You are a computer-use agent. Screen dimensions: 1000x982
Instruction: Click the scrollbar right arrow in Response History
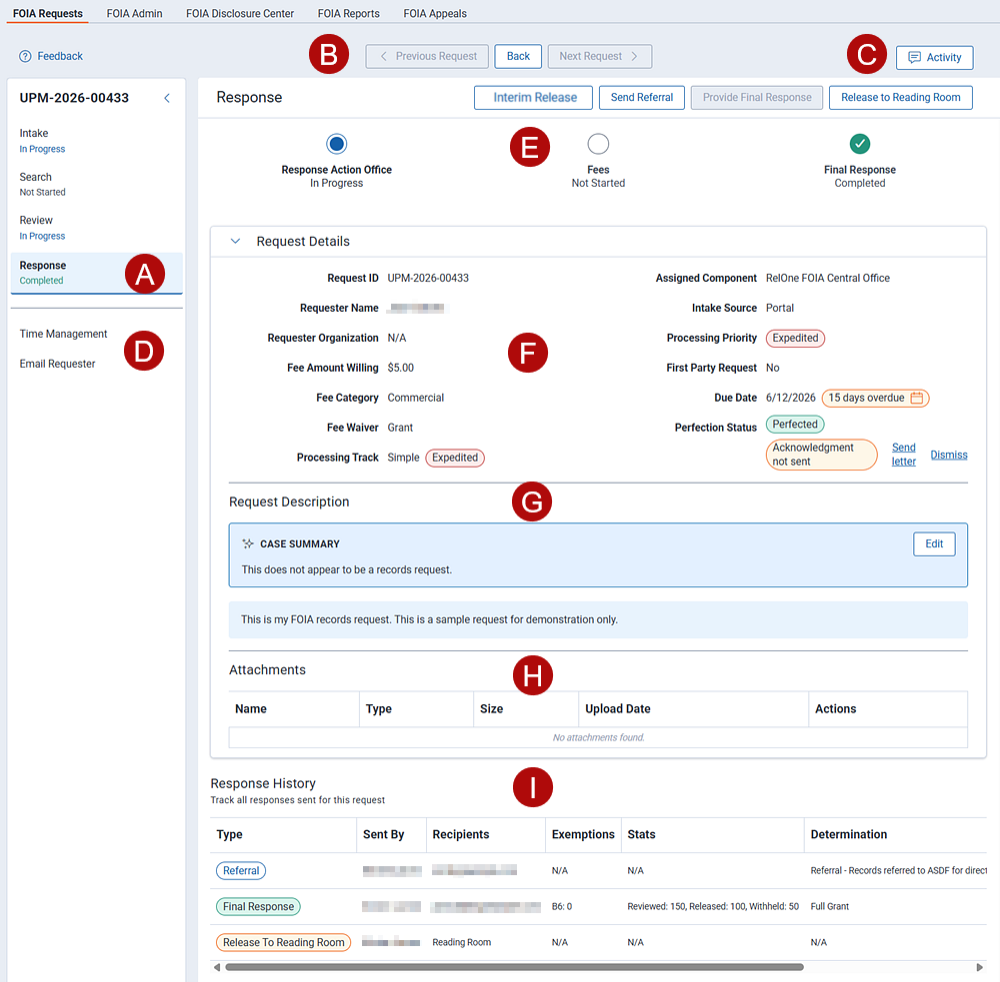point(980,967)
